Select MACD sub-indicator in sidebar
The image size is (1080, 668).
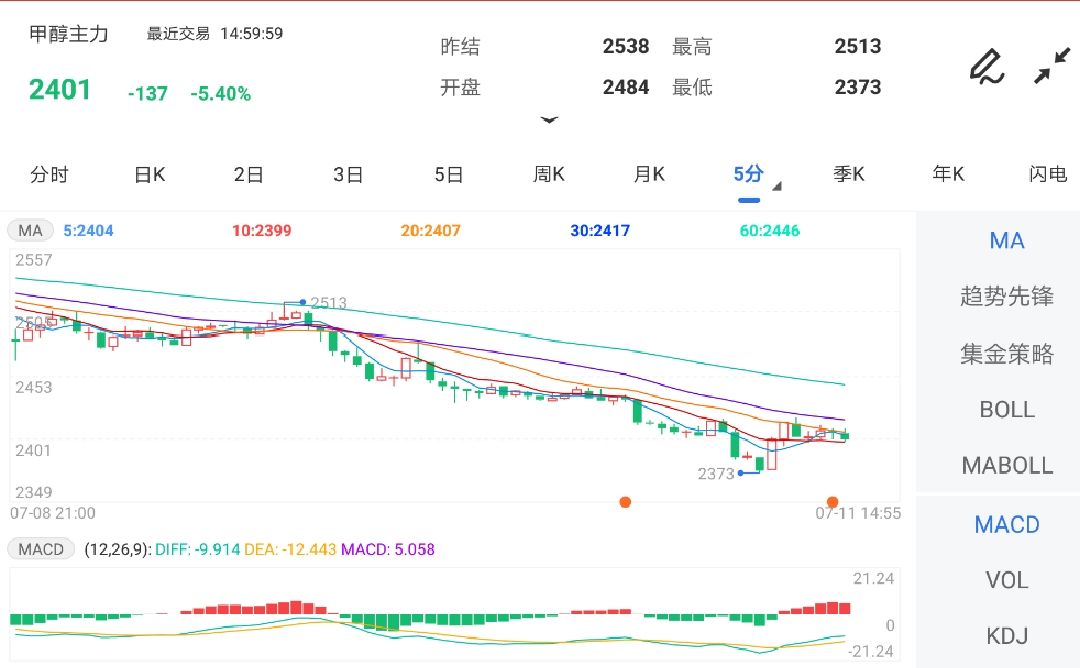[1007, 525]
